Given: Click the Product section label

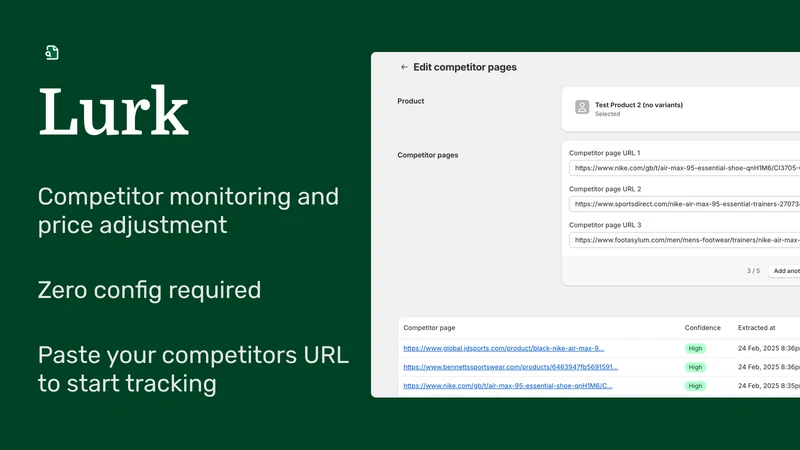Looking at the screenshot, I should coord(411,101).
